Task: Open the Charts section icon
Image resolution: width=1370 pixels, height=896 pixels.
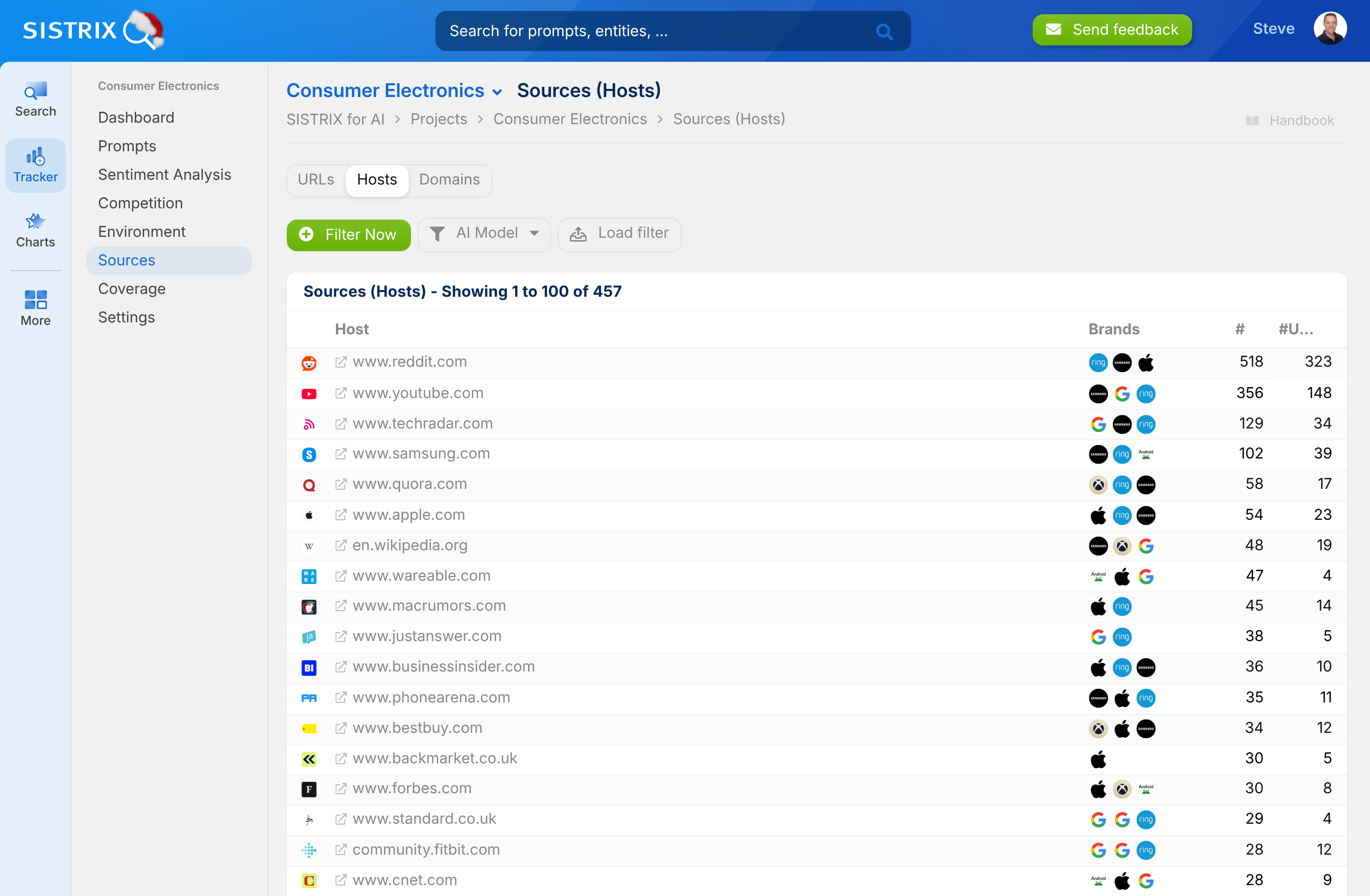Action: 35,222
